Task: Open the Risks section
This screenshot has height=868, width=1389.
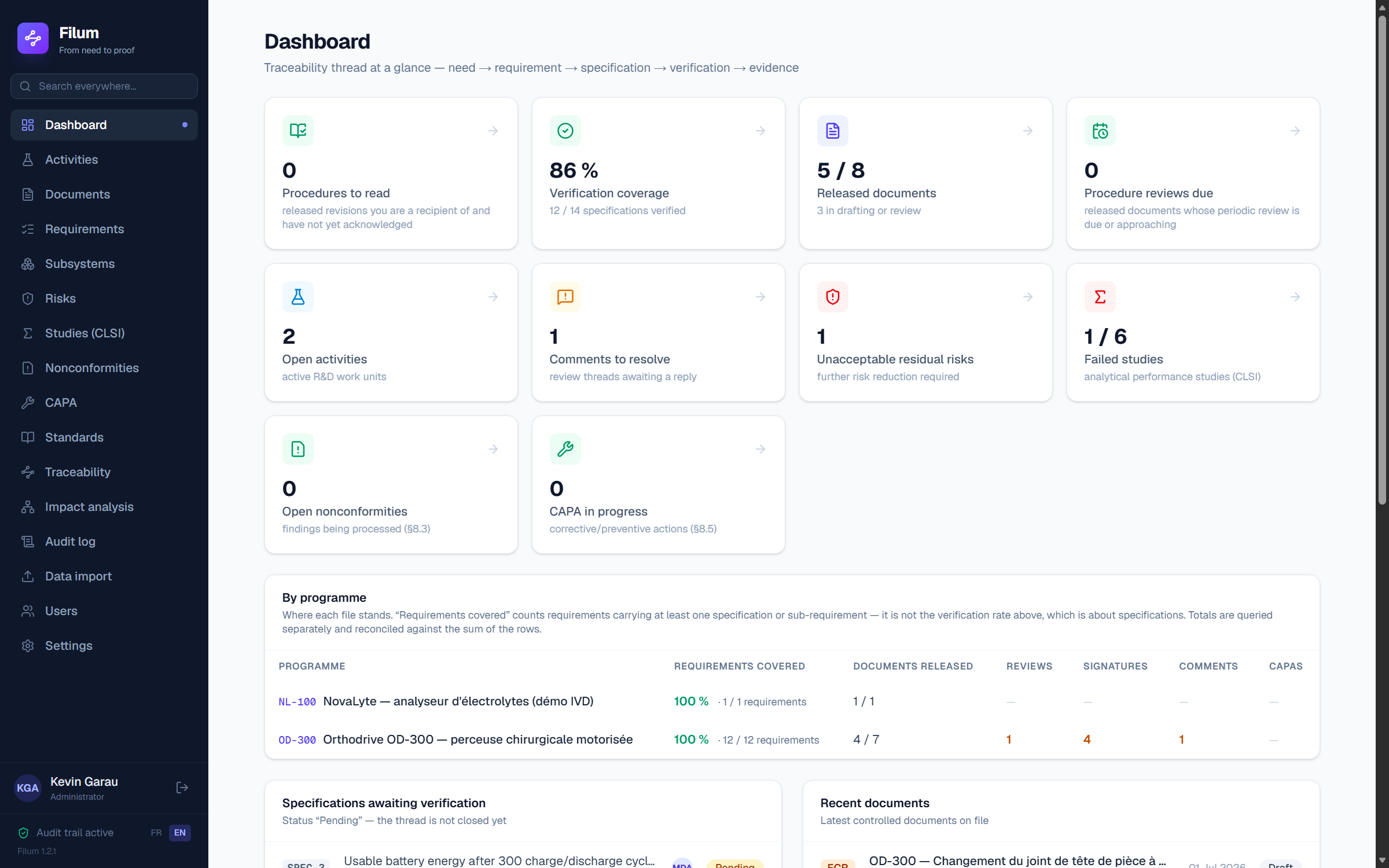Action: point(104,299)
